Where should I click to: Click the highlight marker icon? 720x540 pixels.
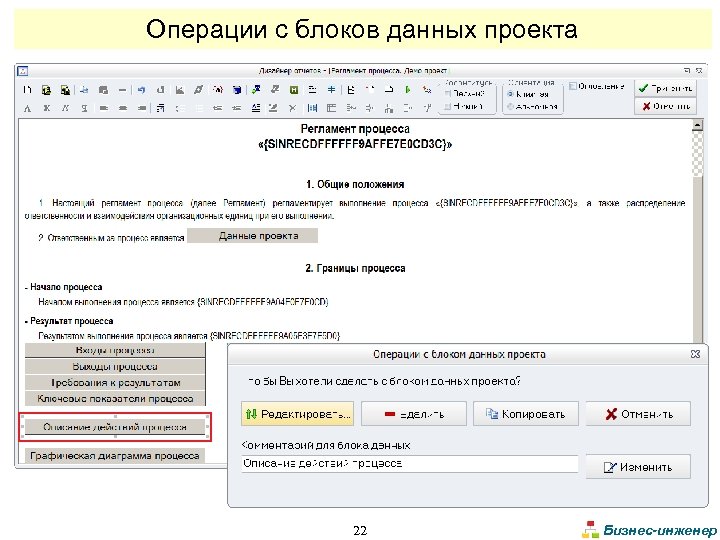click(273, 108)
